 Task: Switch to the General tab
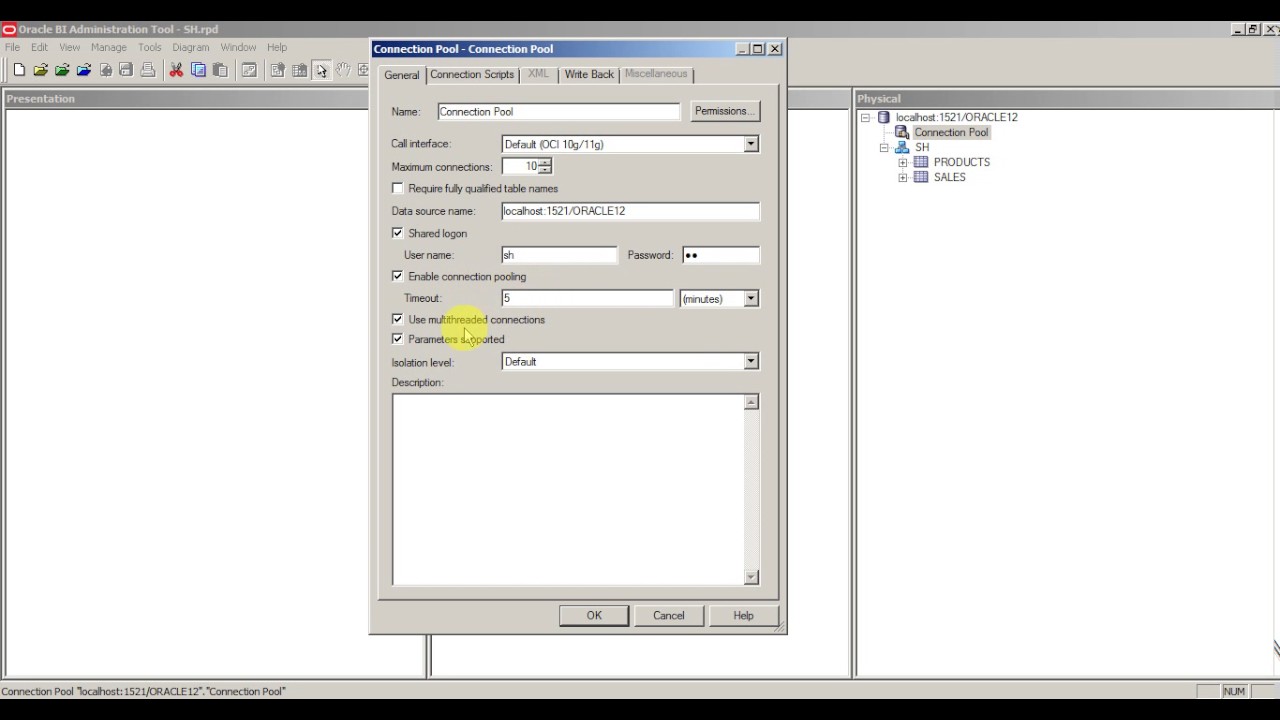click(x=402, y=75)
